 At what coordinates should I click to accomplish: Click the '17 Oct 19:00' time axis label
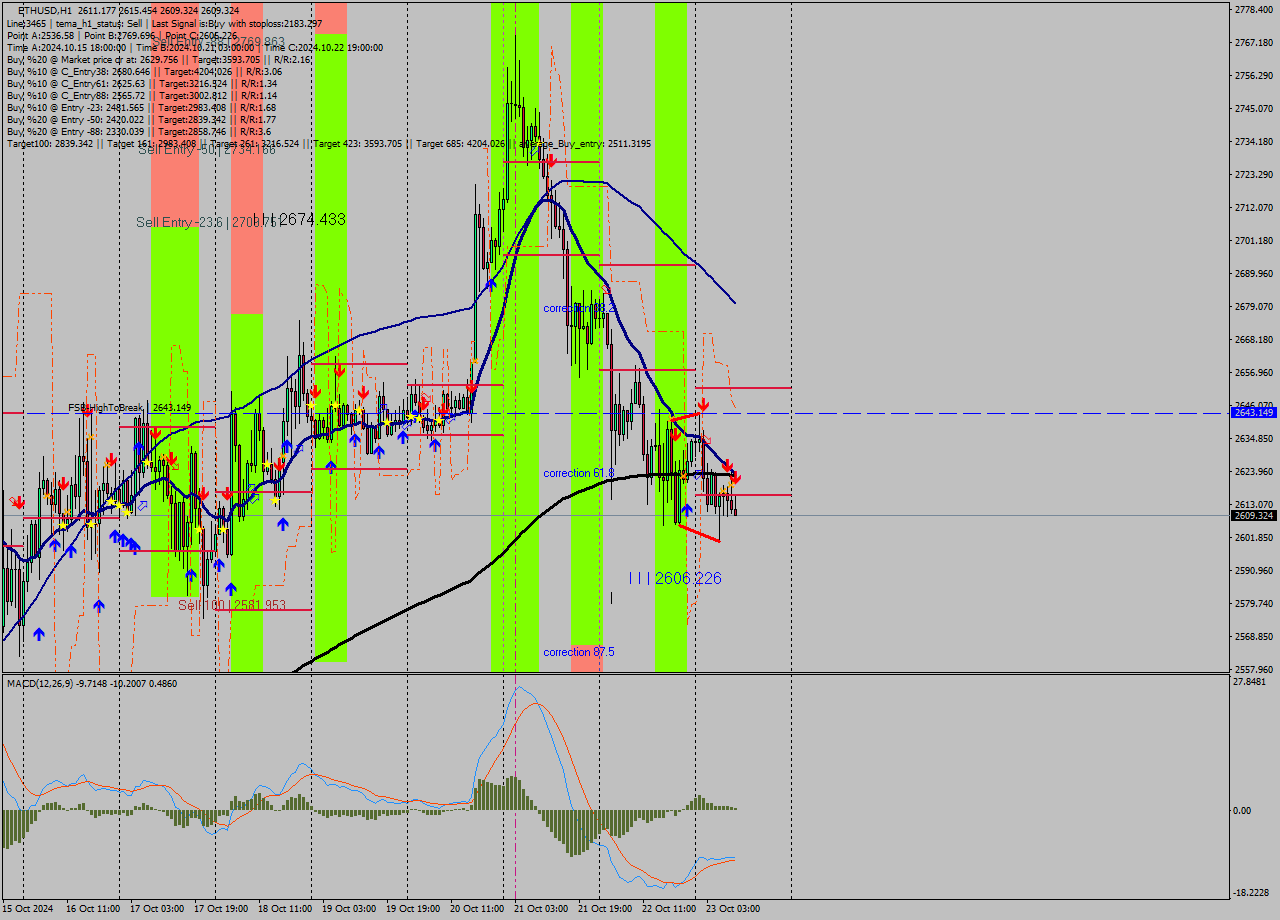click(x=220, y=909)
